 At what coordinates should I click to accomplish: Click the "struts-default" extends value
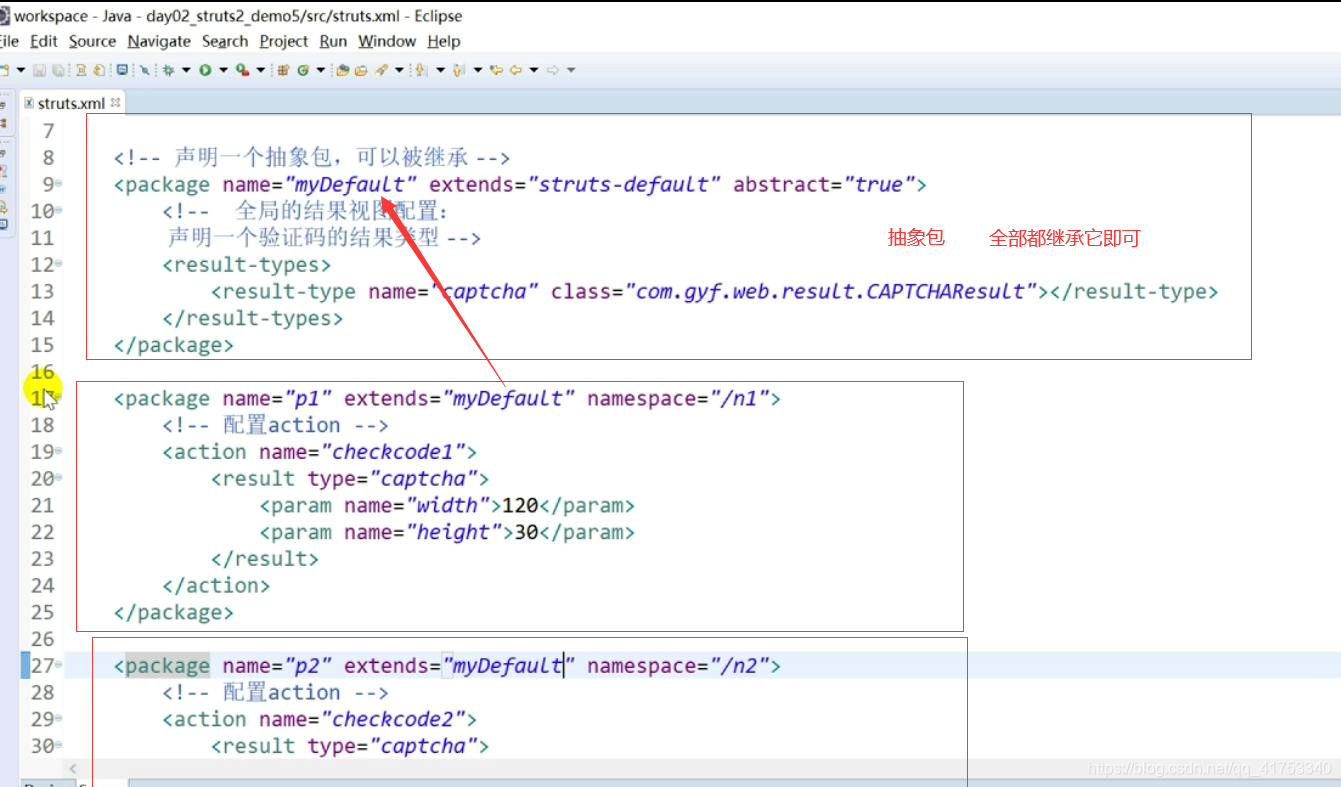click(x=624, y=184)
